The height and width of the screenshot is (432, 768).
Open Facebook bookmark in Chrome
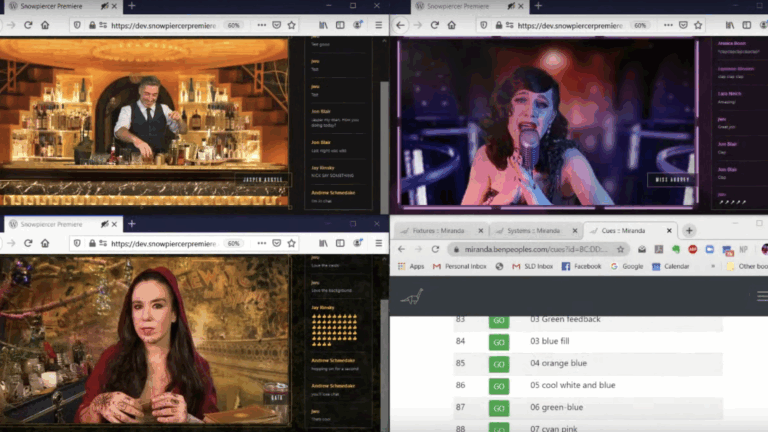pos(581,266)
